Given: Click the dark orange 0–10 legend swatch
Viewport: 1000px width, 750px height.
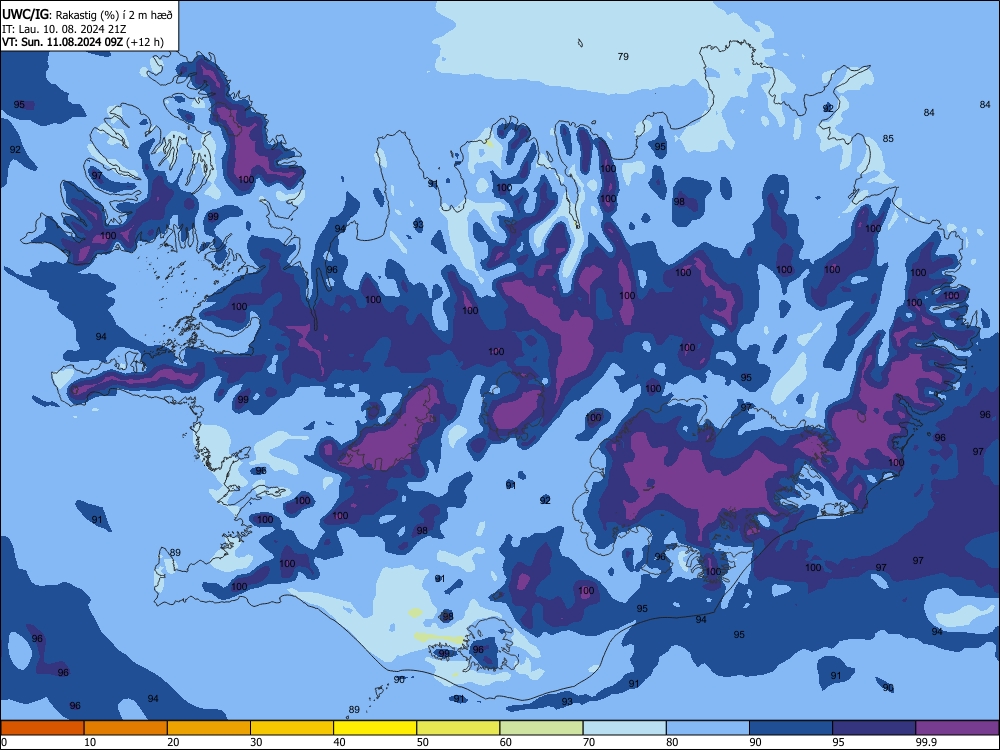Looking at the screenshot, I should point(42,728).
